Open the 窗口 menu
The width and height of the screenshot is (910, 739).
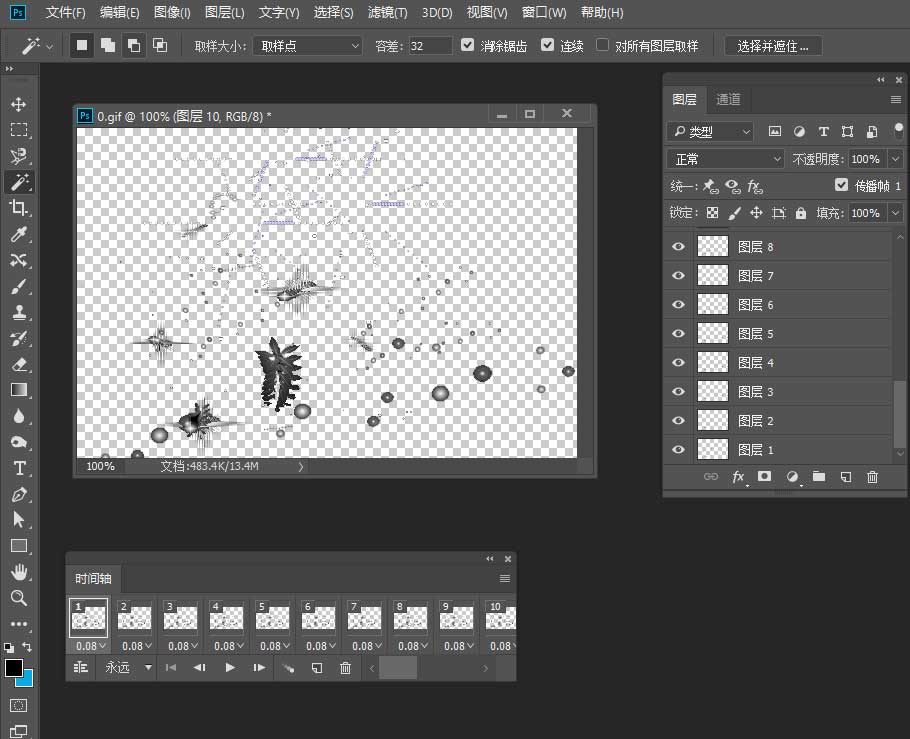tap(544, 12)
